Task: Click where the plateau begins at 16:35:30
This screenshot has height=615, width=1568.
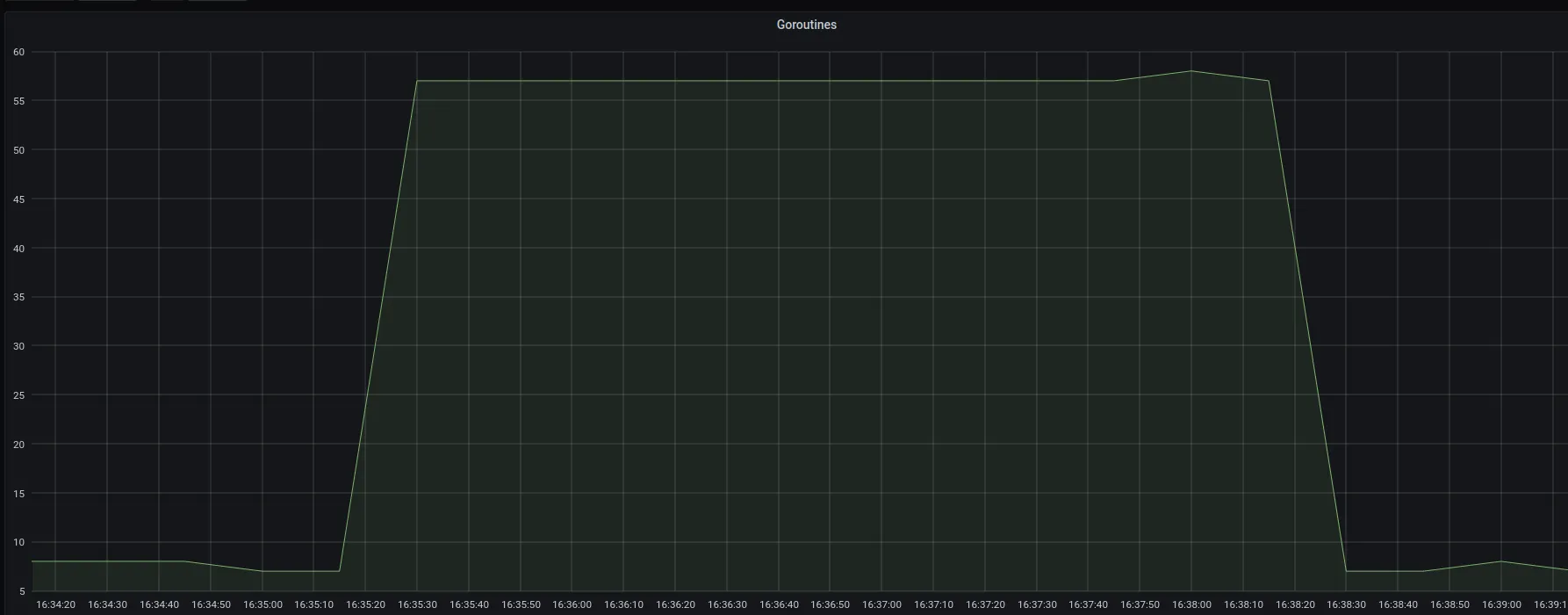Action: pos(417,81)
